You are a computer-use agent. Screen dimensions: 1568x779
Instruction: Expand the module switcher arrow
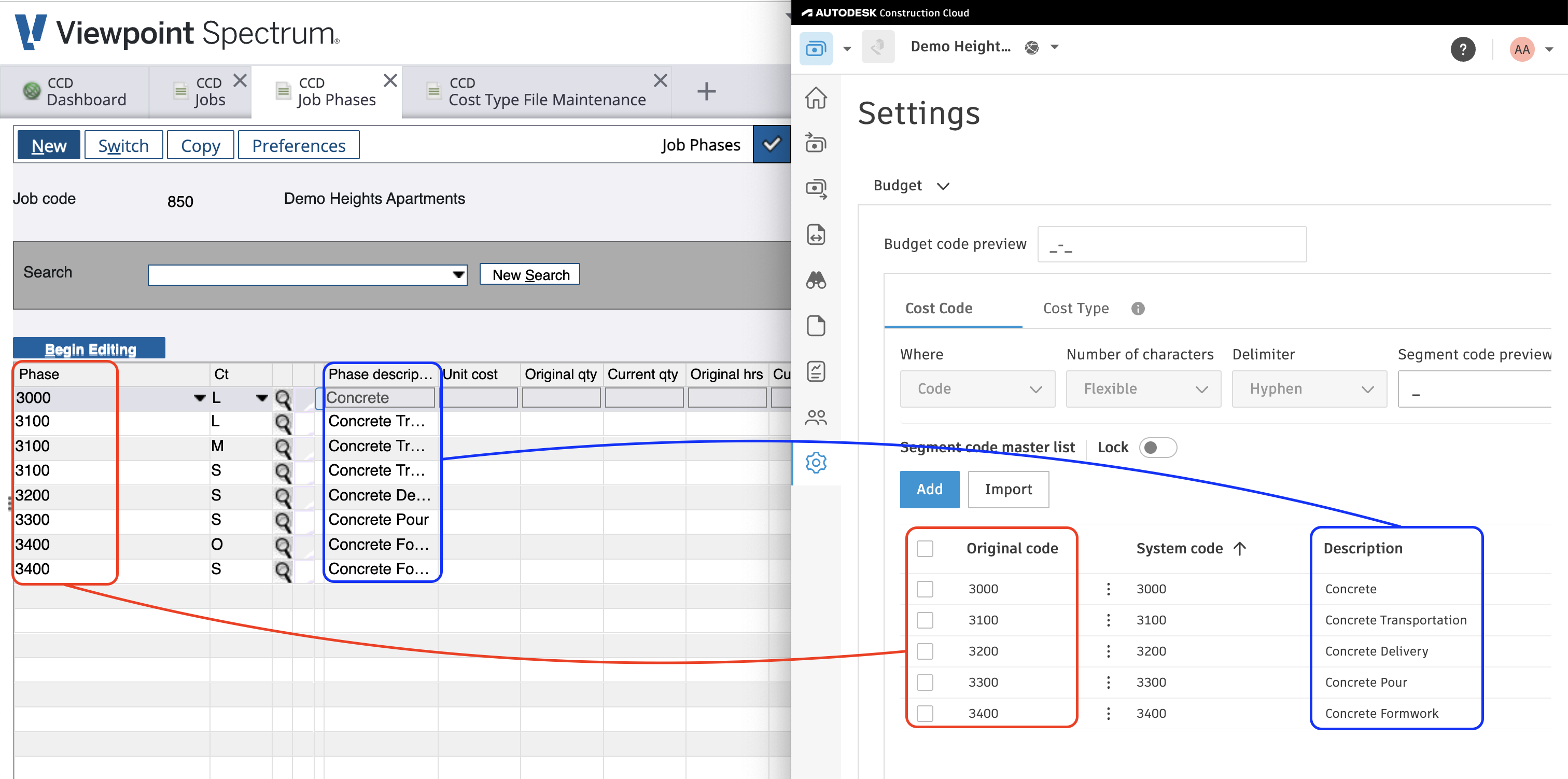[x=847, y=49]
